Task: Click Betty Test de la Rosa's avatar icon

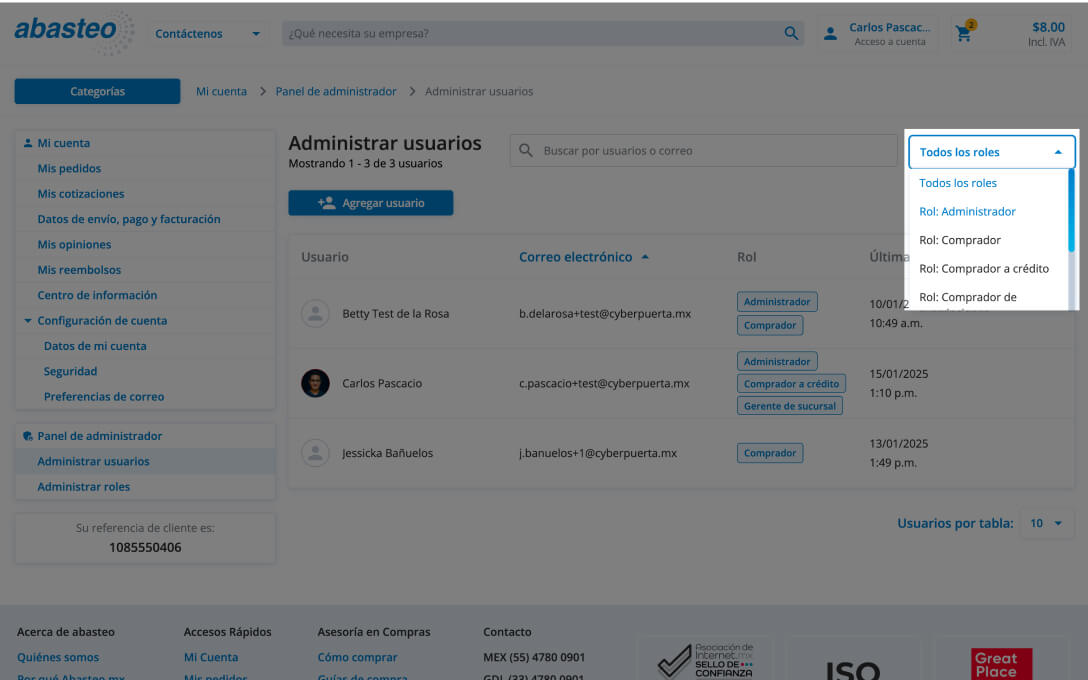Action: pos(315,314)
